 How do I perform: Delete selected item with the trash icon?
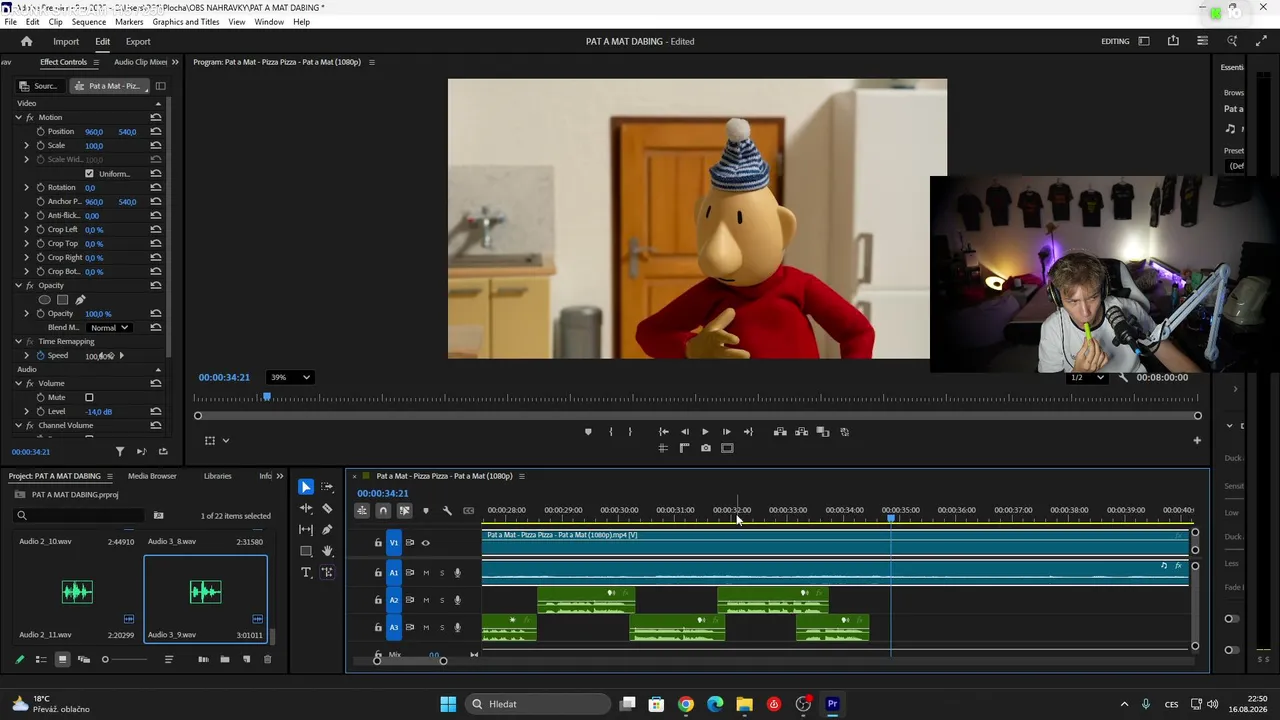[267, 660]
